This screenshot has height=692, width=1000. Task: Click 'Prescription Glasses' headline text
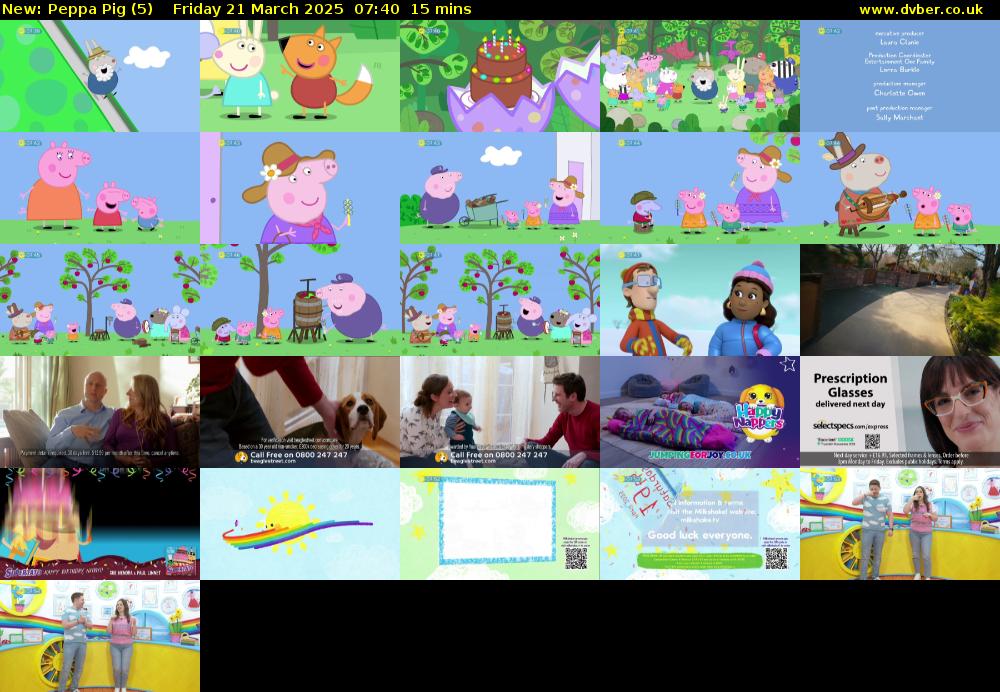point(850,385)
